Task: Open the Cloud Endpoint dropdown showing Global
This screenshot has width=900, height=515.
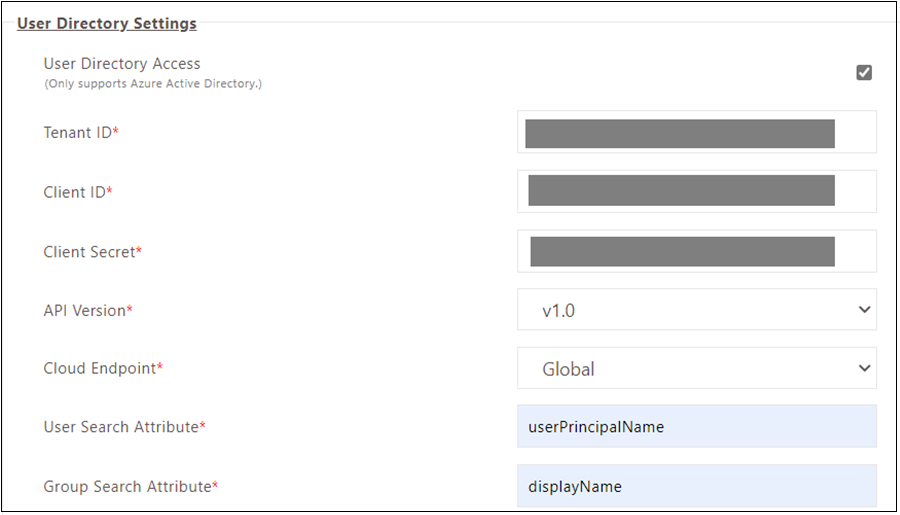Action: (x=697, y=368)
